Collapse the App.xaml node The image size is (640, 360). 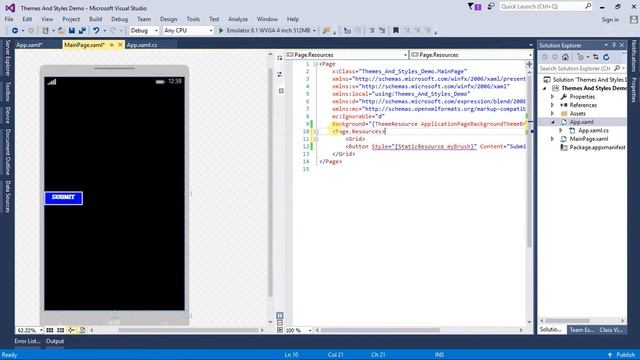[x=553, y=122]
